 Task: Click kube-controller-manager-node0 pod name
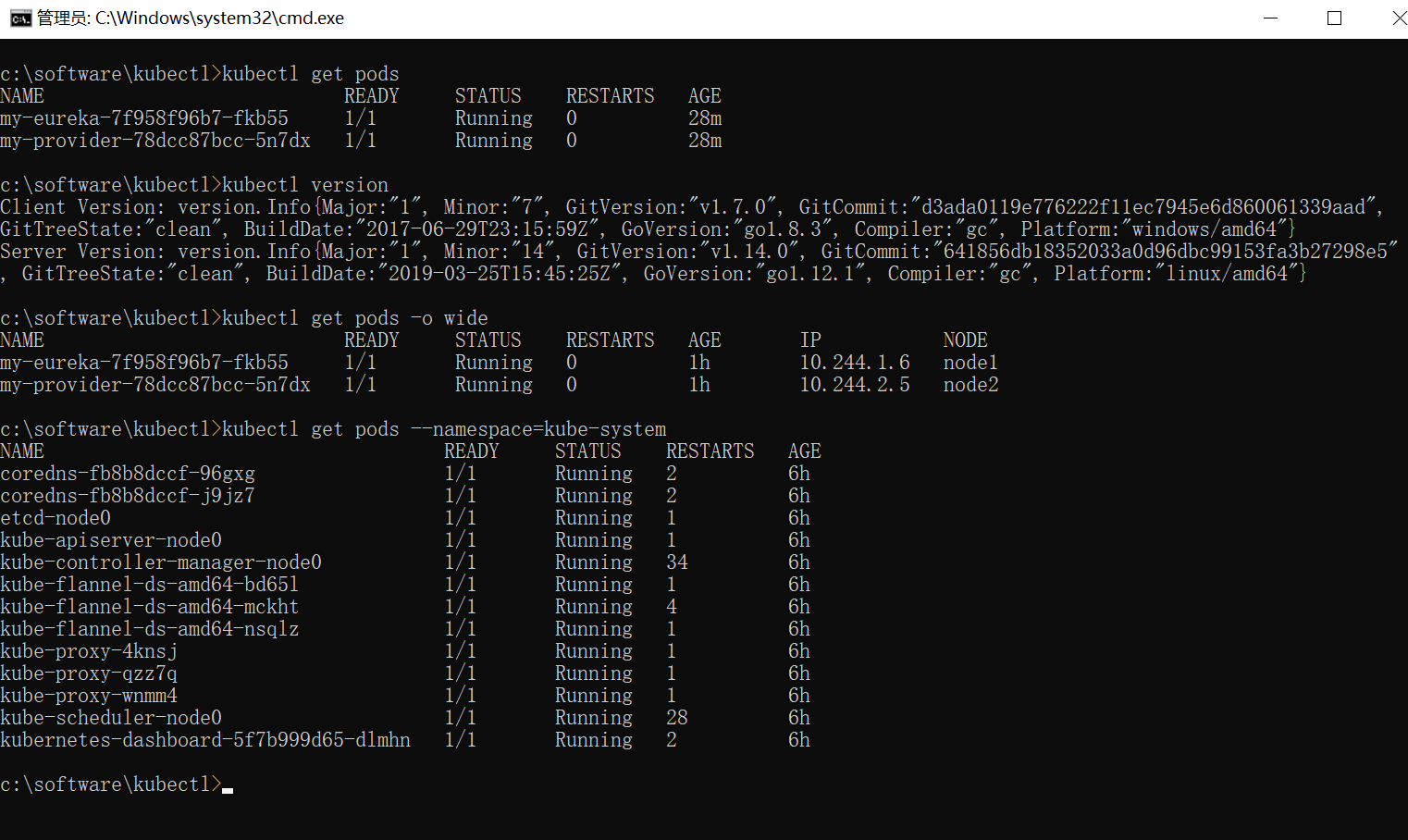[161, 562]
